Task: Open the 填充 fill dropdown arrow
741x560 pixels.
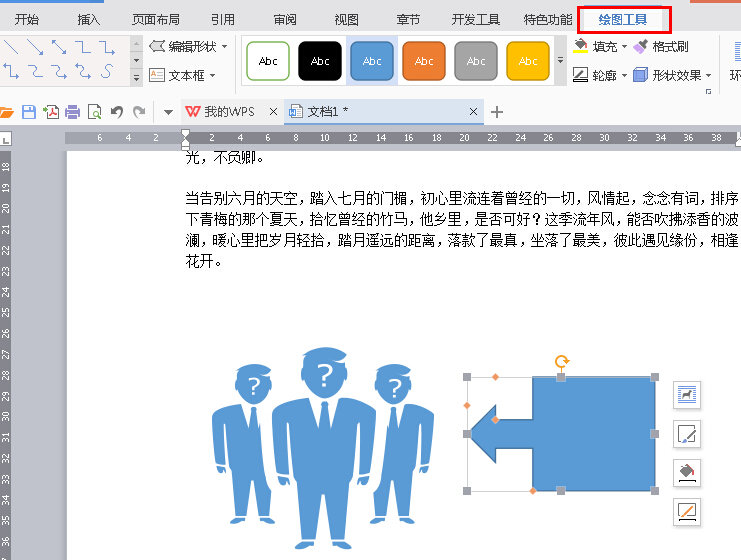Action: (x=624, y=47)
